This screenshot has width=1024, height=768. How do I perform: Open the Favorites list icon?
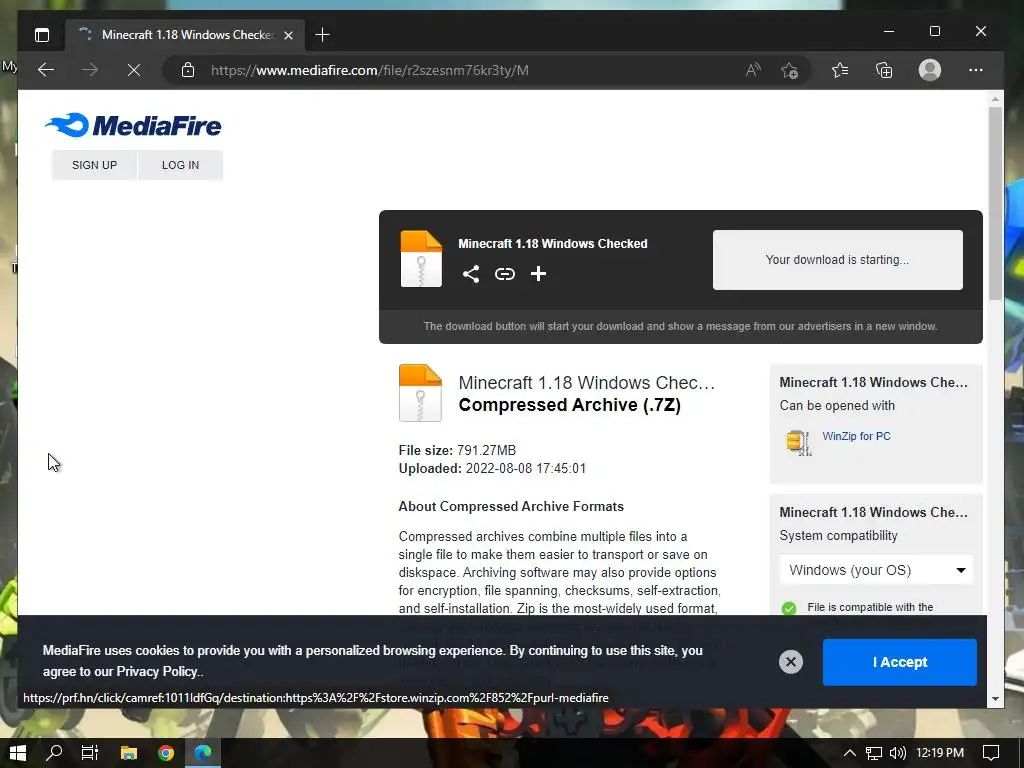840,70
